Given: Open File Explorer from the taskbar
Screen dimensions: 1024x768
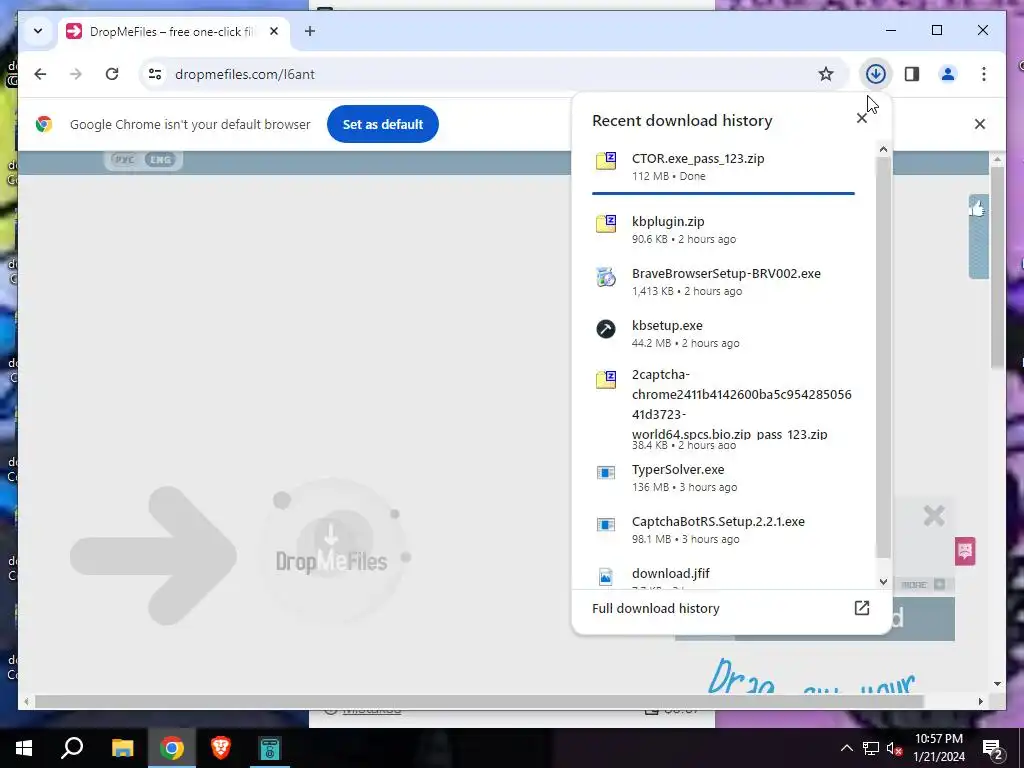Looking at the screenshot, I should 122,748.
